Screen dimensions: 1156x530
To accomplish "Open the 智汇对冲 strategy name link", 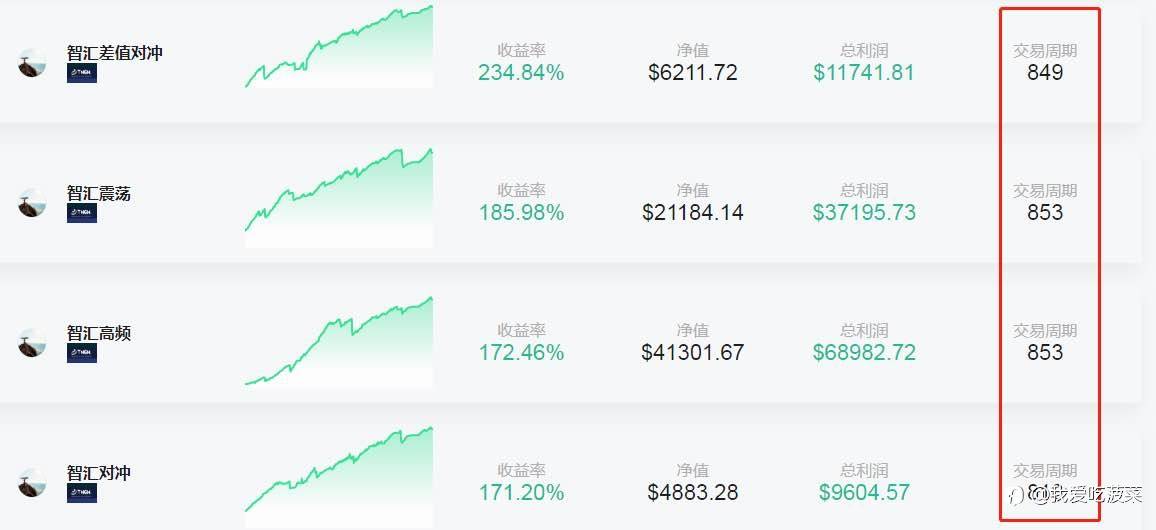I will (x=99, y=473).
